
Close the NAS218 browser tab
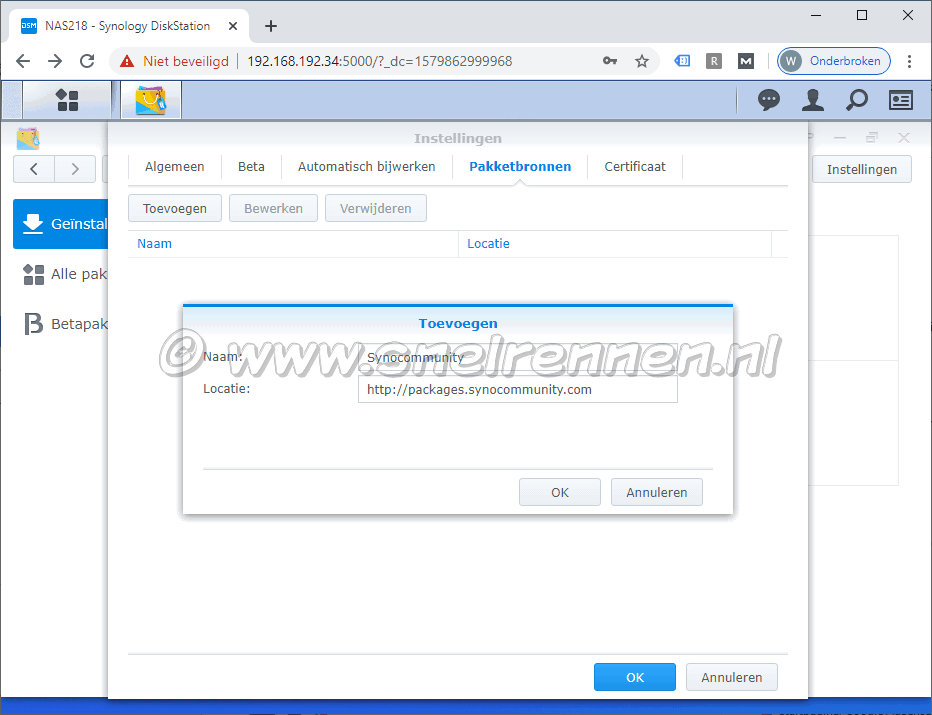click(233, 26)
